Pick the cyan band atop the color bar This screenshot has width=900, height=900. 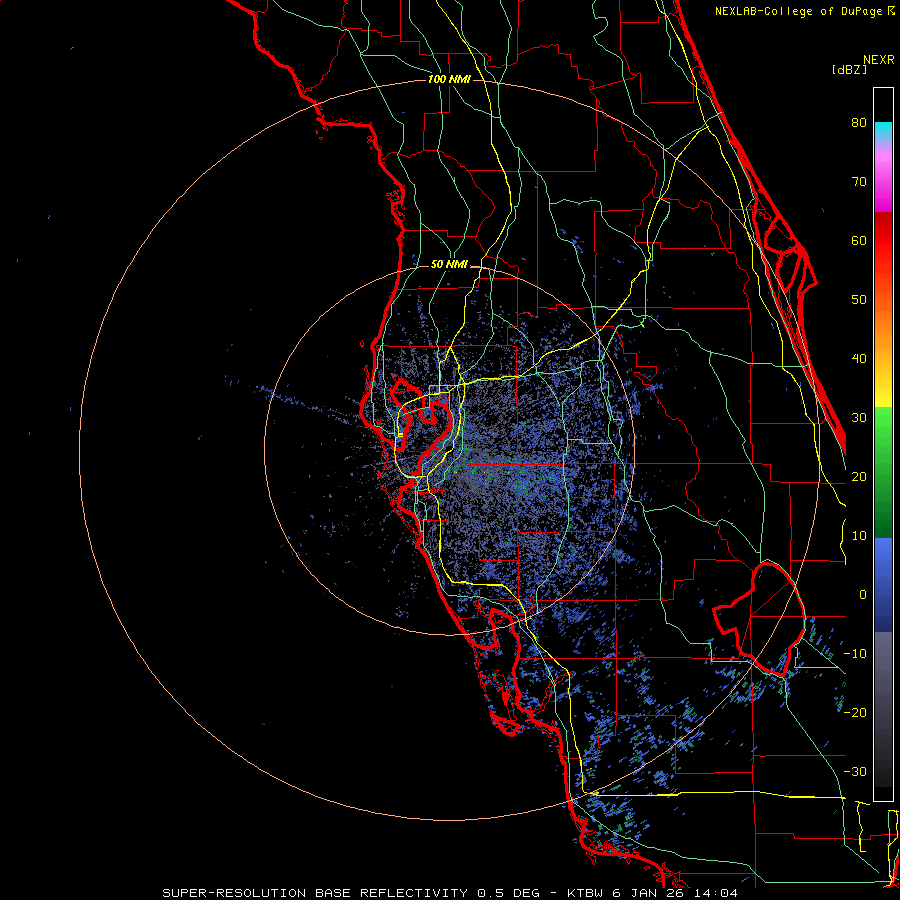point(883,132)
